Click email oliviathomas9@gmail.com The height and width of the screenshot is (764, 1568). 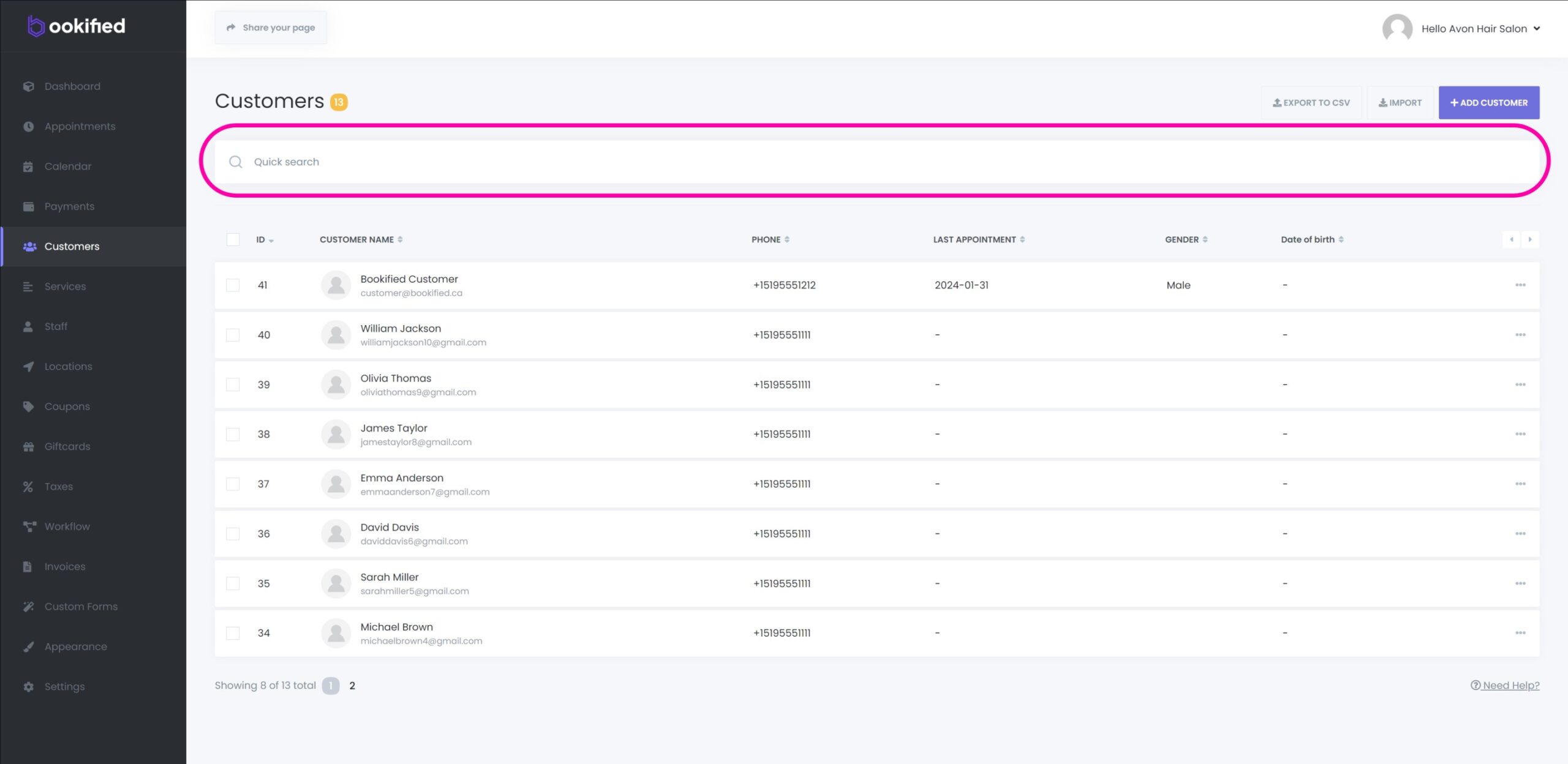click(418, 392)
